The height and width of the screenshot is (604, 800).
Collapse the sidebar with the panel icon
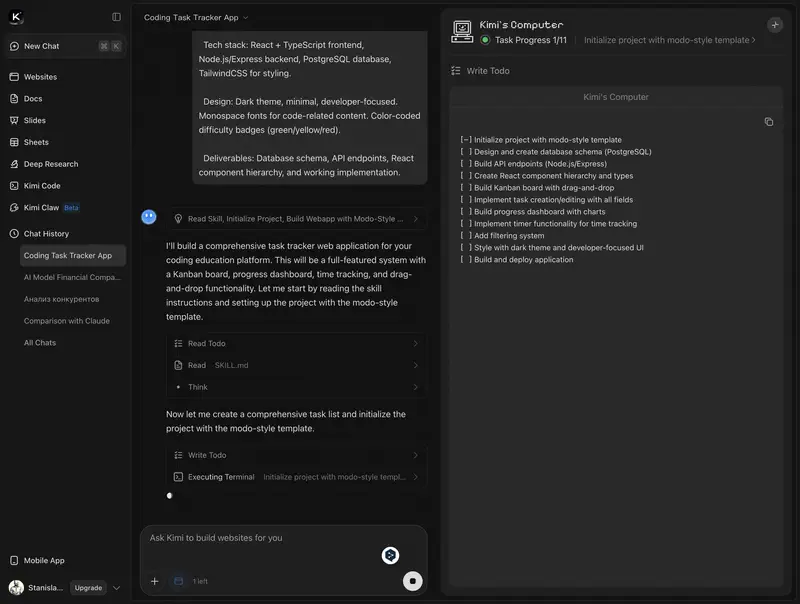116,17
